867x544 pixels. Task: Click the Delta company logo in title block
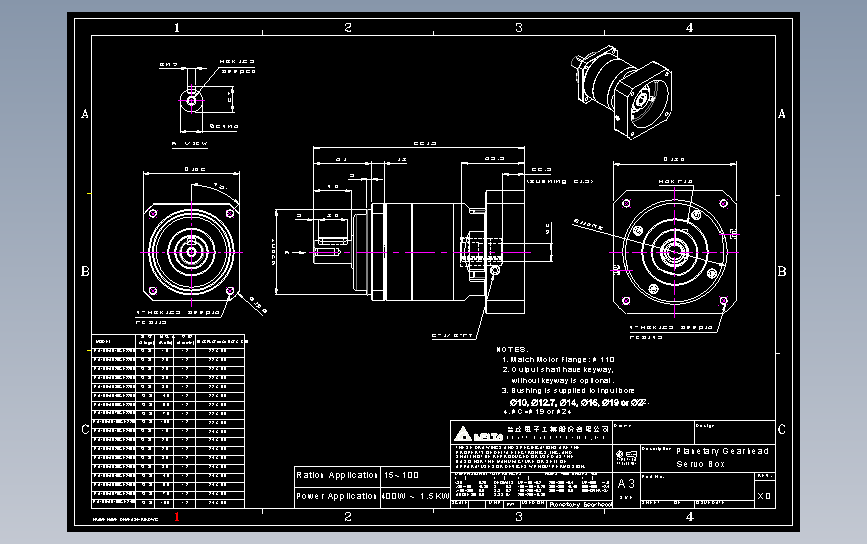(x=478, y=433)
